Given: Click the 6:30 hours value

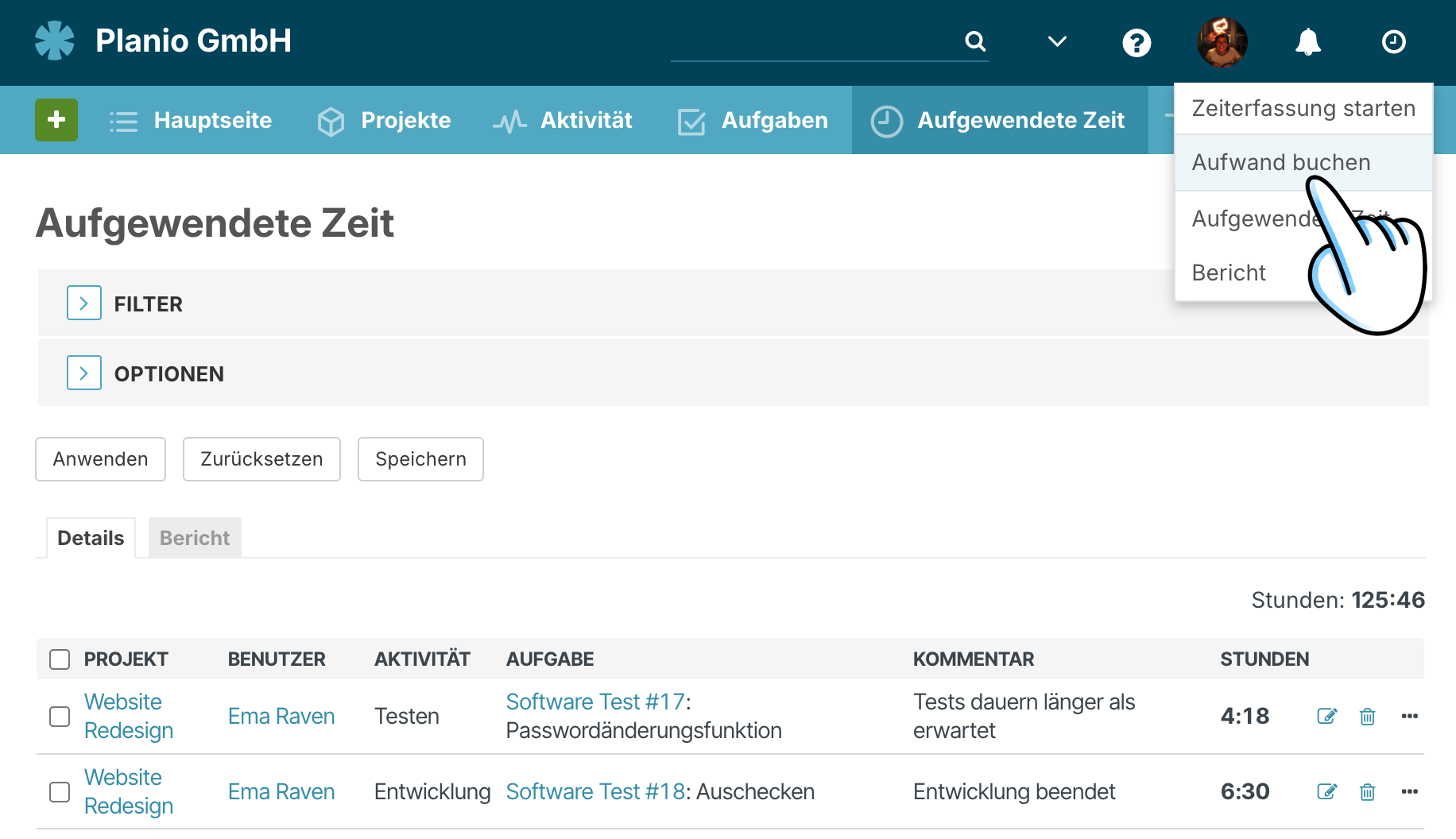Looking at the screenshot, I should coord(1245,791).
